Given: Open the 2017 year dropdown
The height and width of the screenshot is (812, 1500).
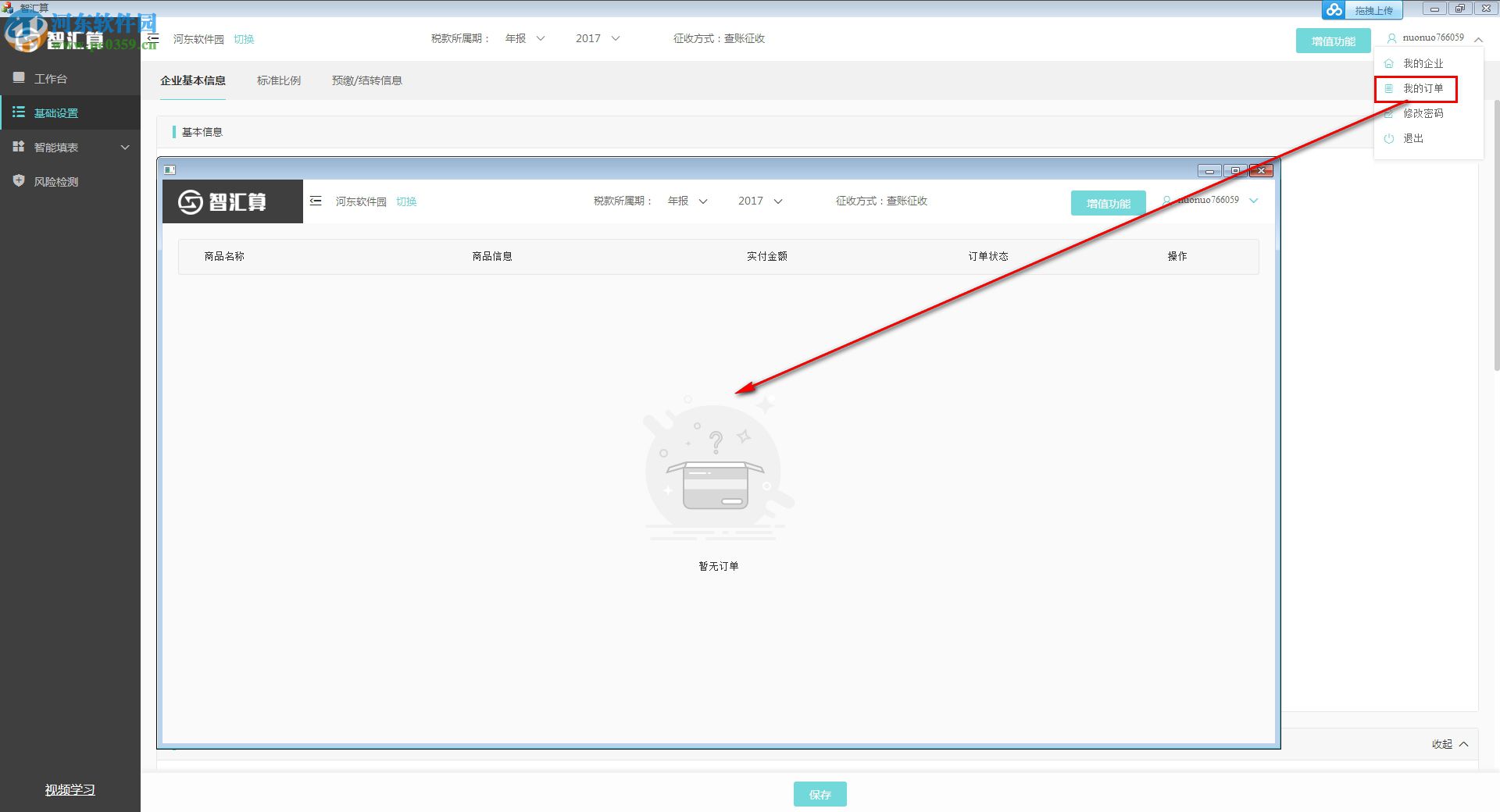Looking at the screenshot, I should (x=597, y=38).
